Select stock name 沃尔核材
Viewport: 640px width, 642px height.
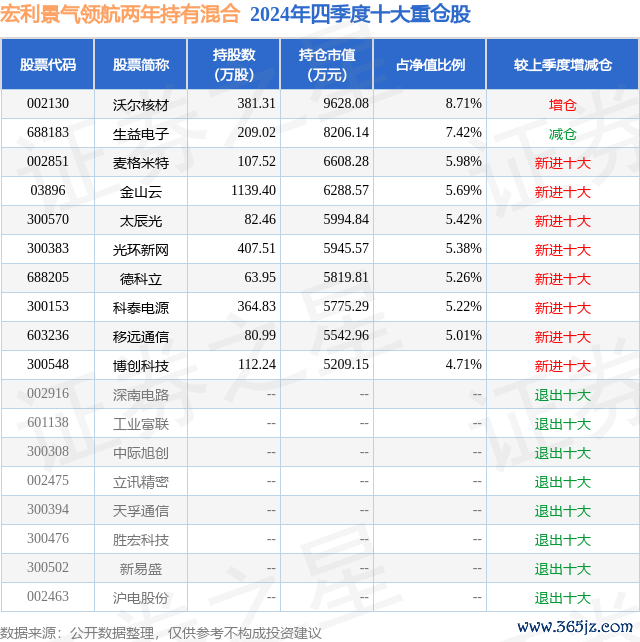point(141,105)
